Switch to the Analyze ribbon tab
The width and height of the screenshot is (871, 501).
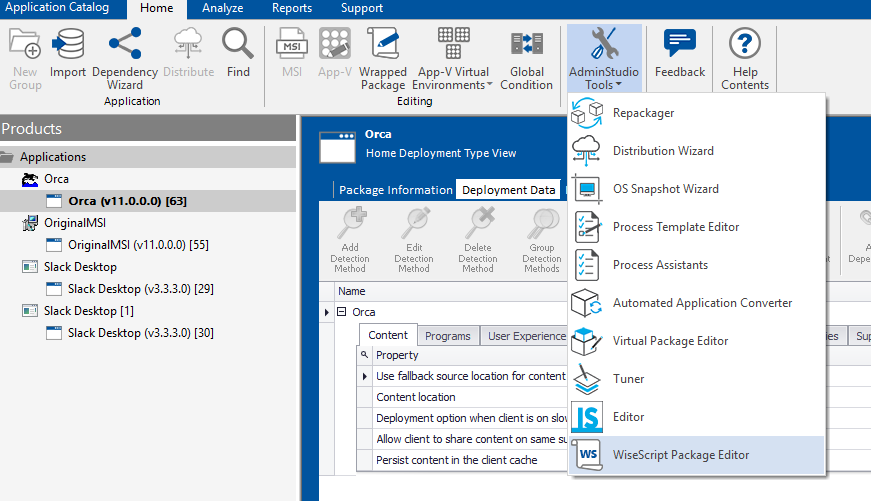pyautogui.click(x=222, y=9)
